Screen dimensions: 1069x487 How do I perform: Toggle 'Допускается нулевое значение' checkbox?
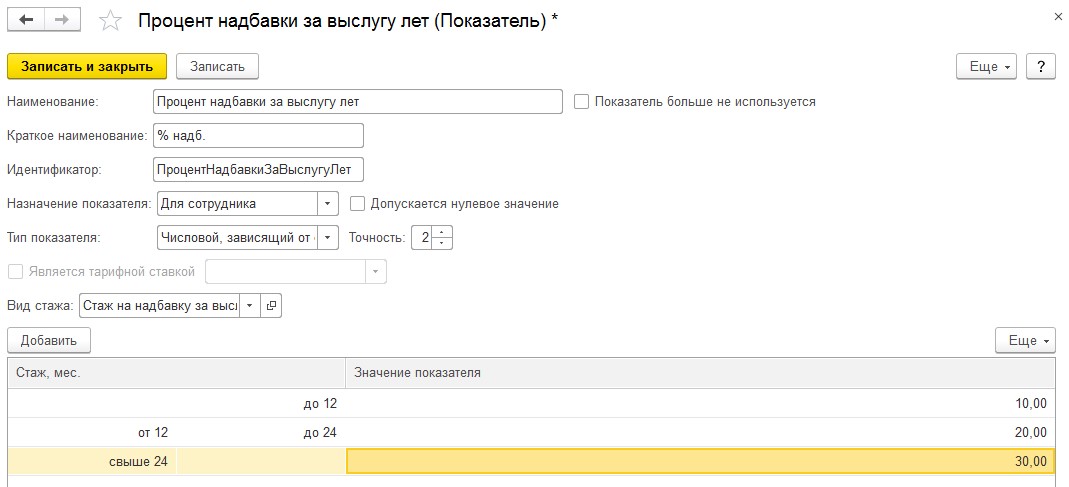point(358,204)
